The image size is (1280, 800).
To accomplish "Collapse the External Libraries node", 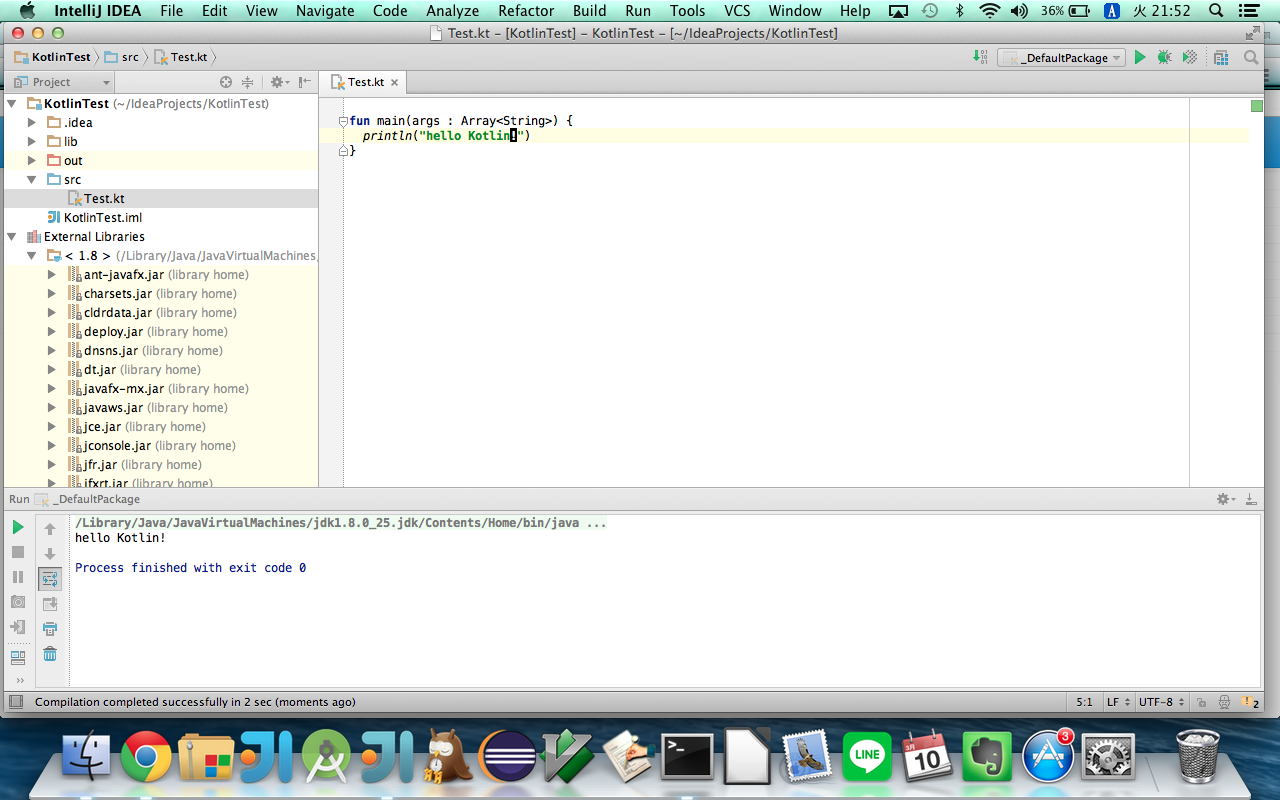I will point(12,236).
